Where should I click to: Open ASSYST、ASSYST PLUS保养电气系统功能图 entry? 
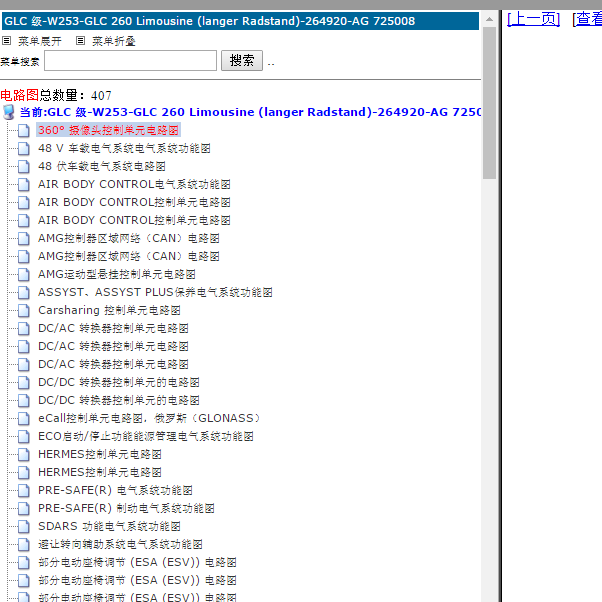point(155,293)
